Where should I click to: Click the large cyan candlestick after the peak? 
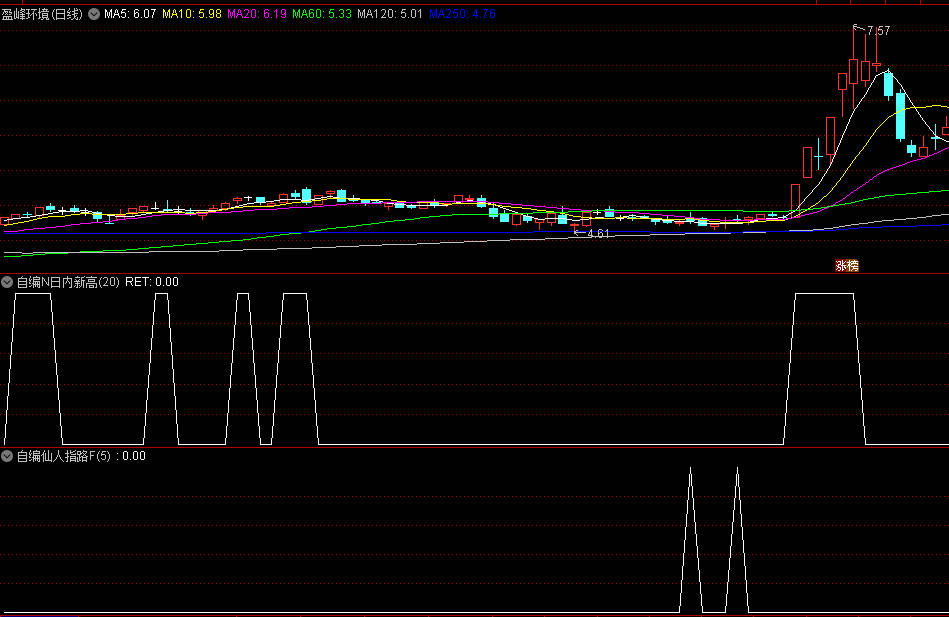pyautogui.click(x=901, y=117)
